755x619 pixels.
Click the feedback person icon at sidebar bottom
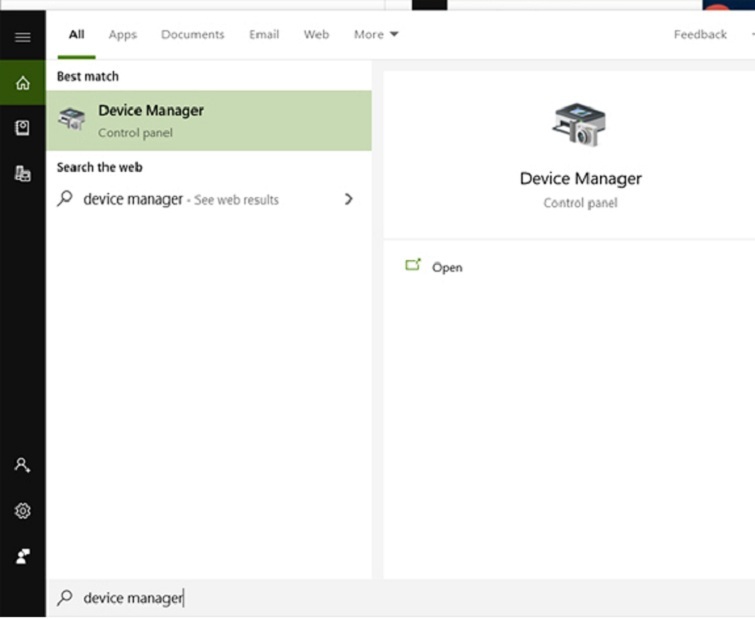[x=22, y=556]
